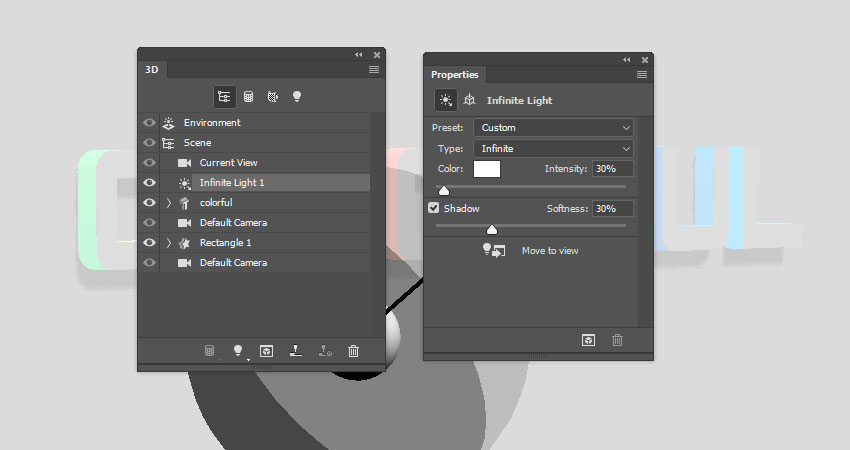Hide Infinite Light 1 via eye icon

pos(149,183)
